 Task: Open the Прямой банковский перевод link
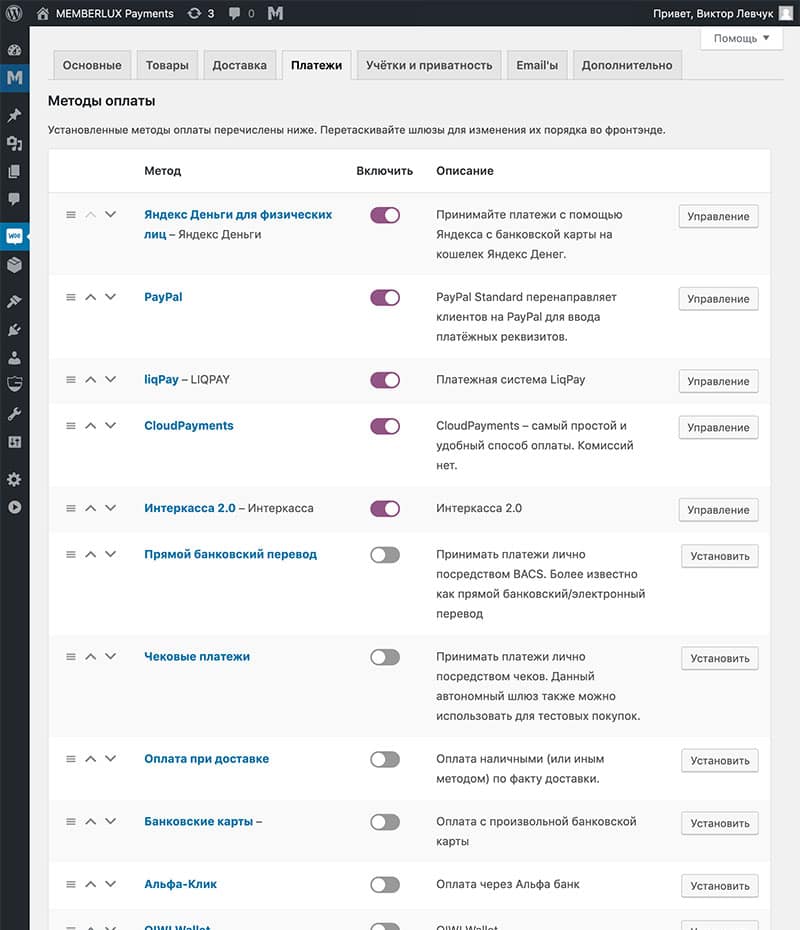point(230,554)
